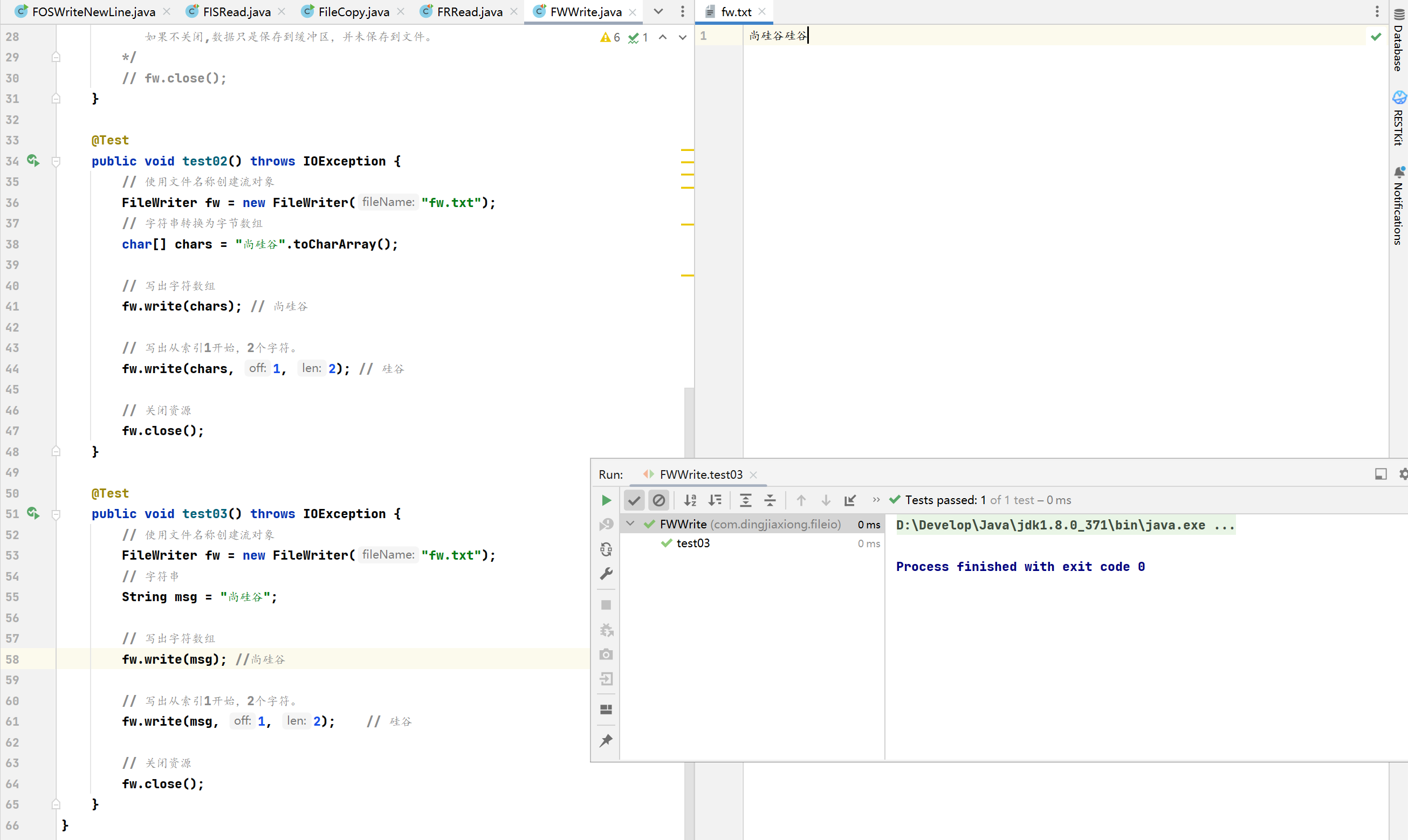The image size is (1408, 840).
Task: Click the import tests results arrow icon
Action: (x=850, y=500)
